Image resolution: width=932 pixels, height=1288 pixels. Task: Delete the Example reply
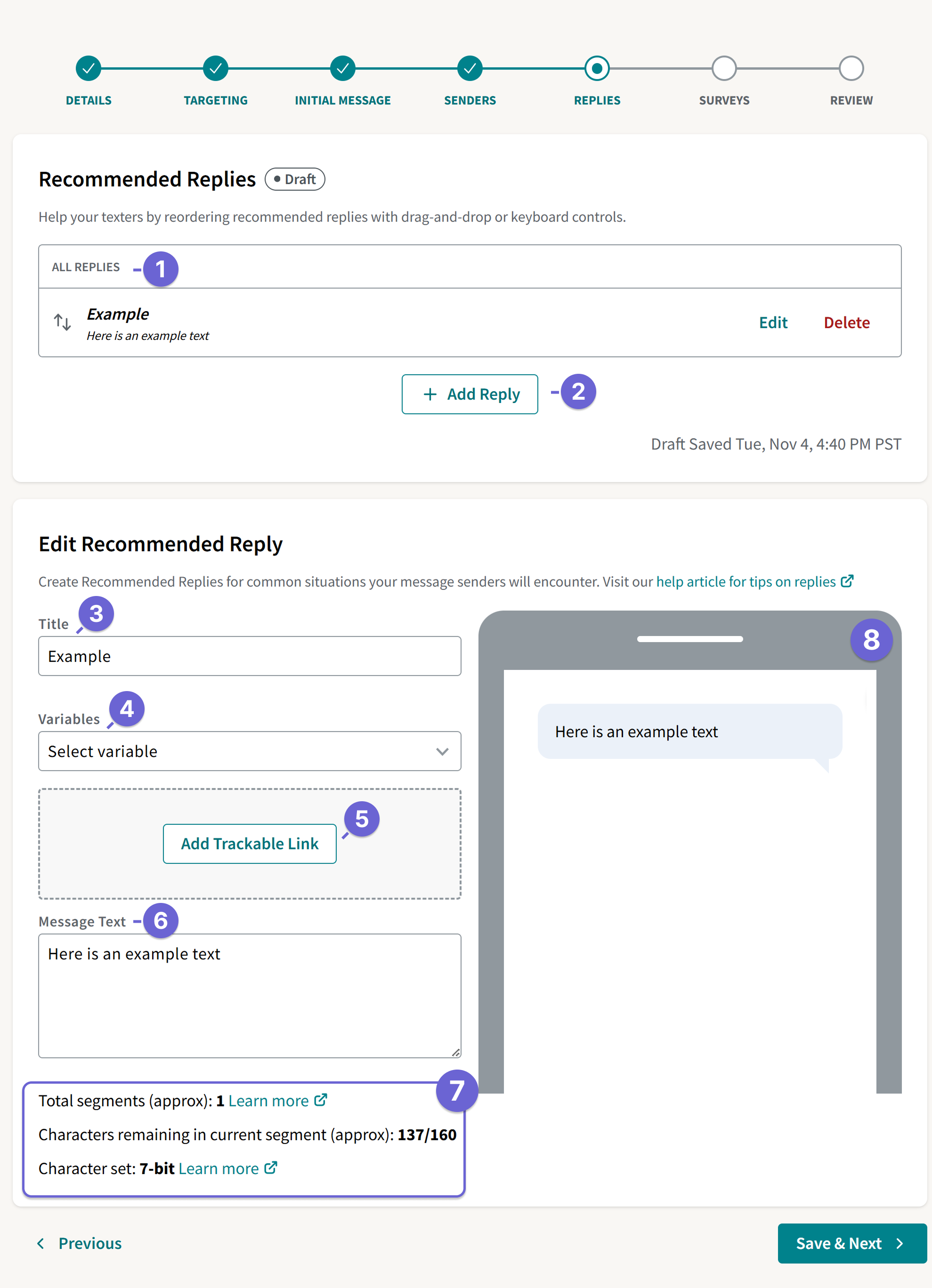[x=846, y=322]
